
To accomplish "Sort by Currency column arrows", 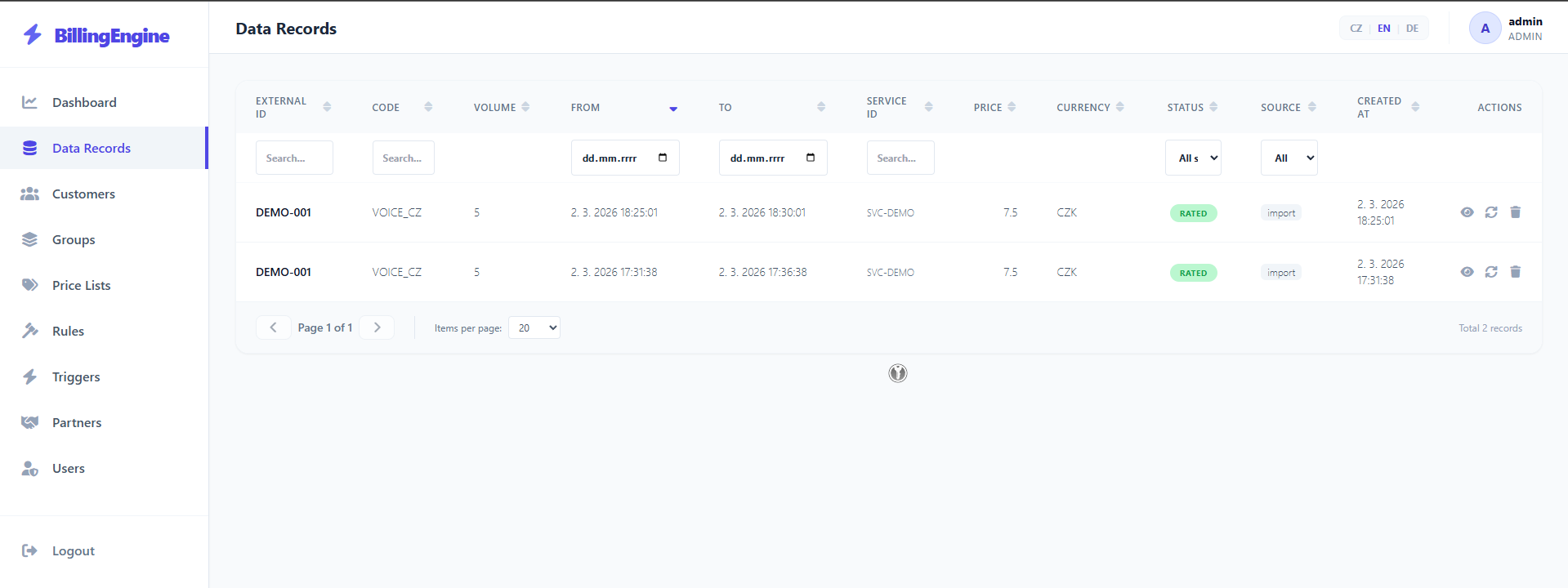I will click(x=1119, y=107).
